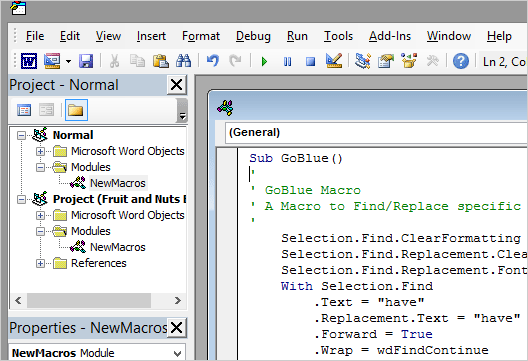Click the Project pane horizontal scrollbar thumb
Screen dimensions: 528x361
[89, 300]
